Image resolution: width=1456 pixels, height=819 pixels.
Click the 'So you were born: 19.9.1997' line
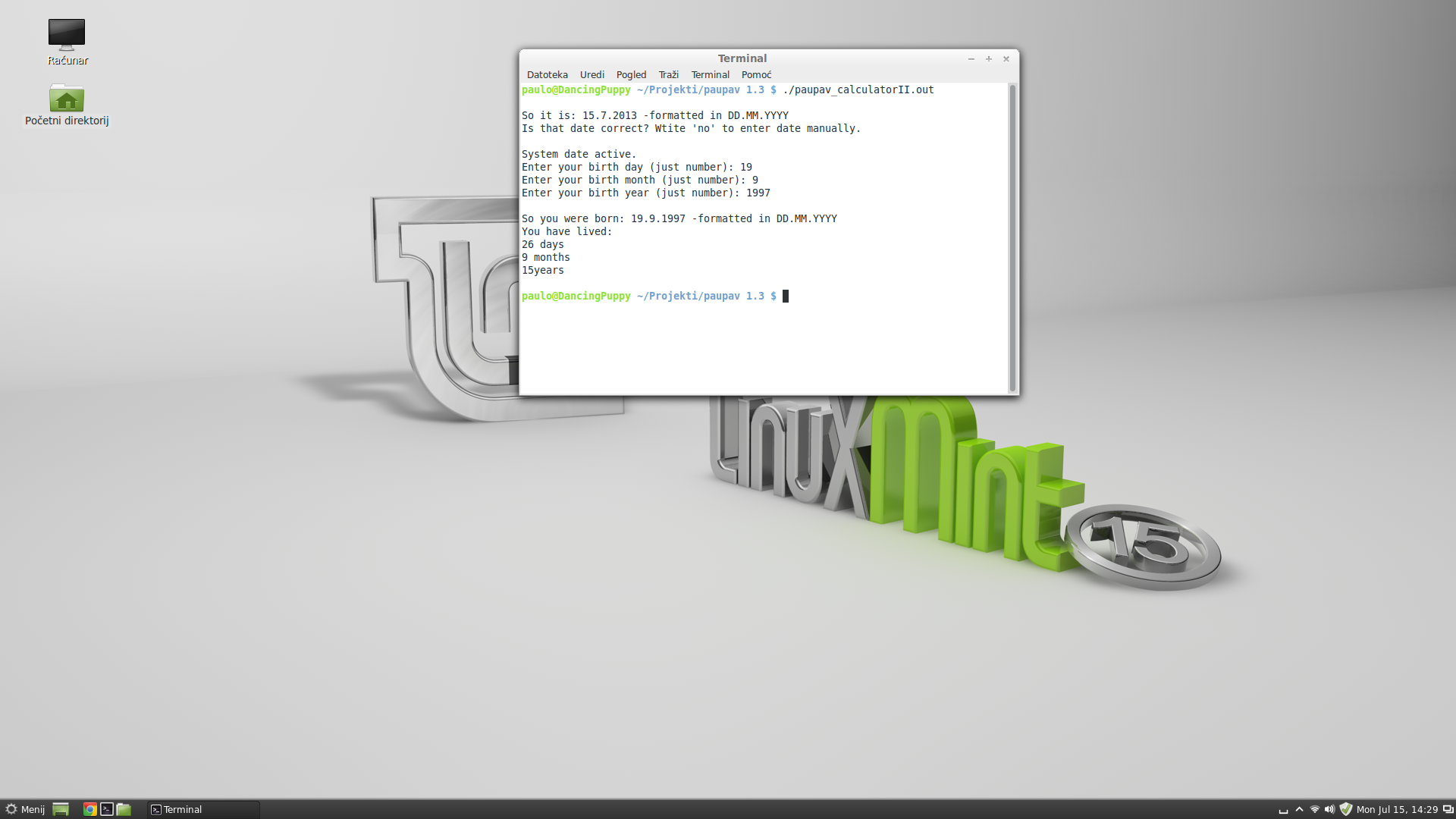[679, 218]
